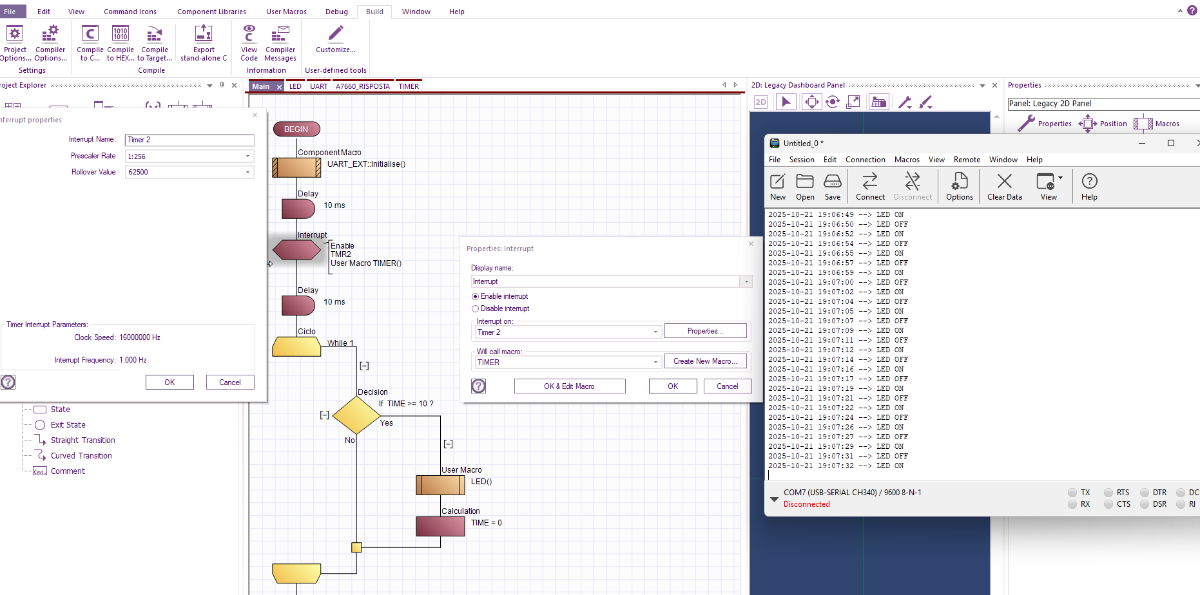Open the Debug ribbon tab
The height and width of the screenshot is (595, 1200).
click(337, 11)
